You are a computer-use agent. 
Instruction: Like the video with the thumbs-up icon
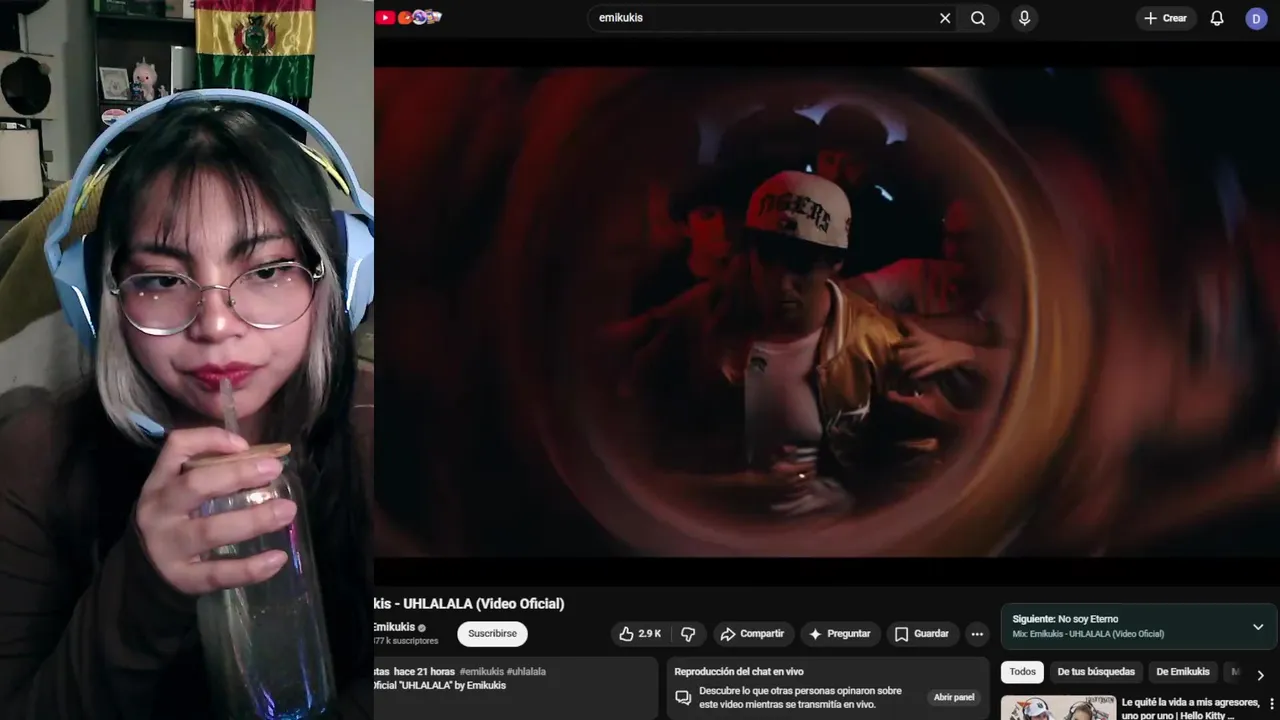627,634
